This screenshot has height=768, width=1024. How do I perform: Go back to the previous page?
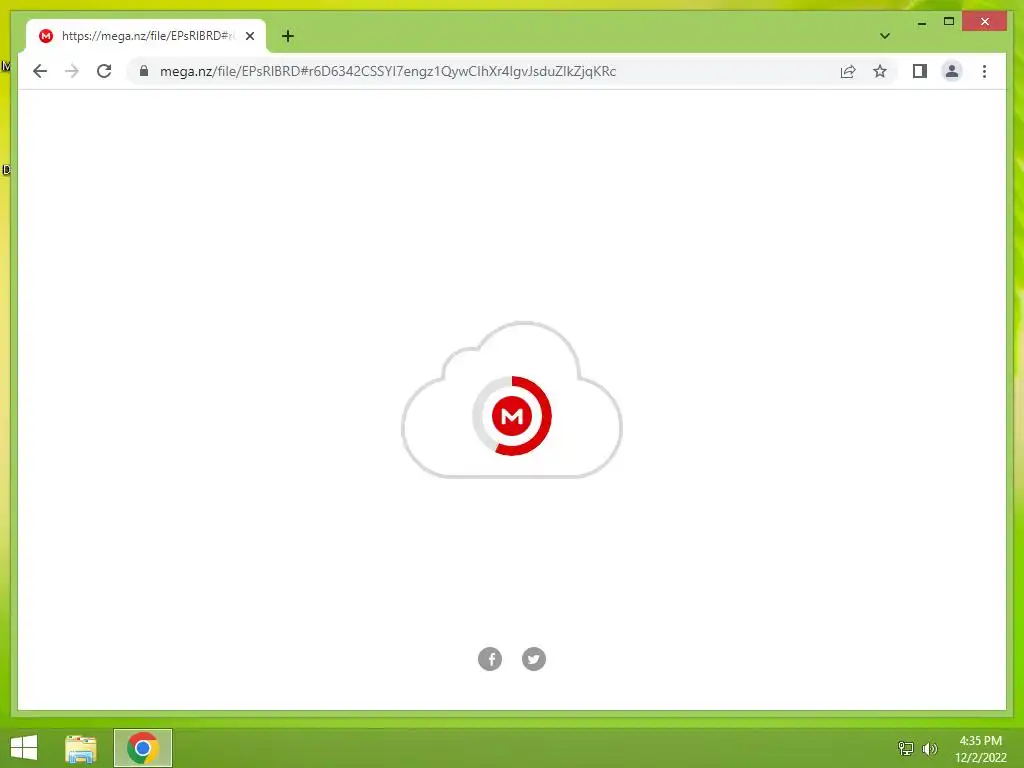(40, 71)
